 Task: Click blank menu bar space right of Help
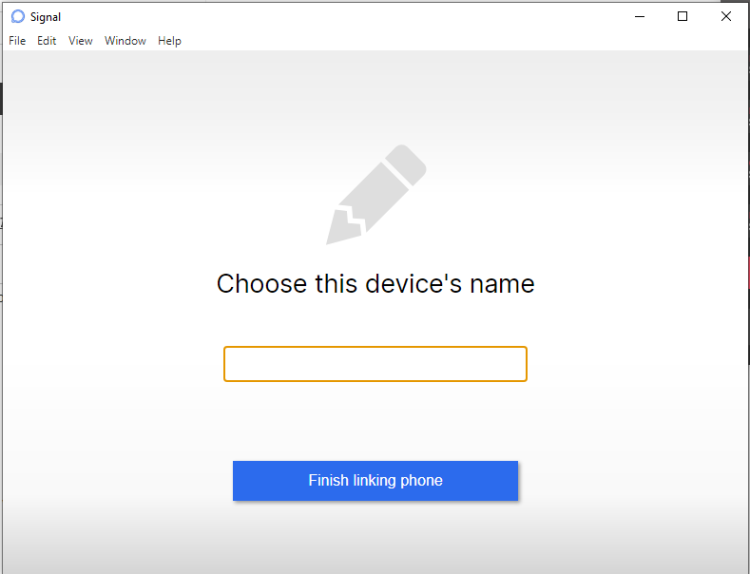(x=450, y=41)
